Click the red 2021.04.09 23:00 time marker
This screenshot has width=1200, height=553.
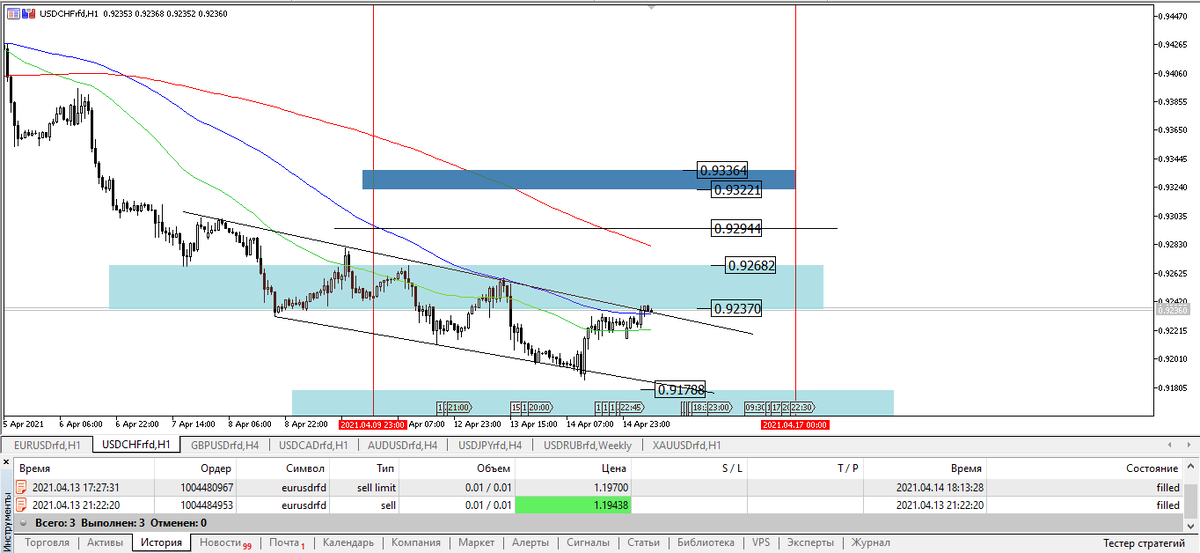tap(372, 425)
